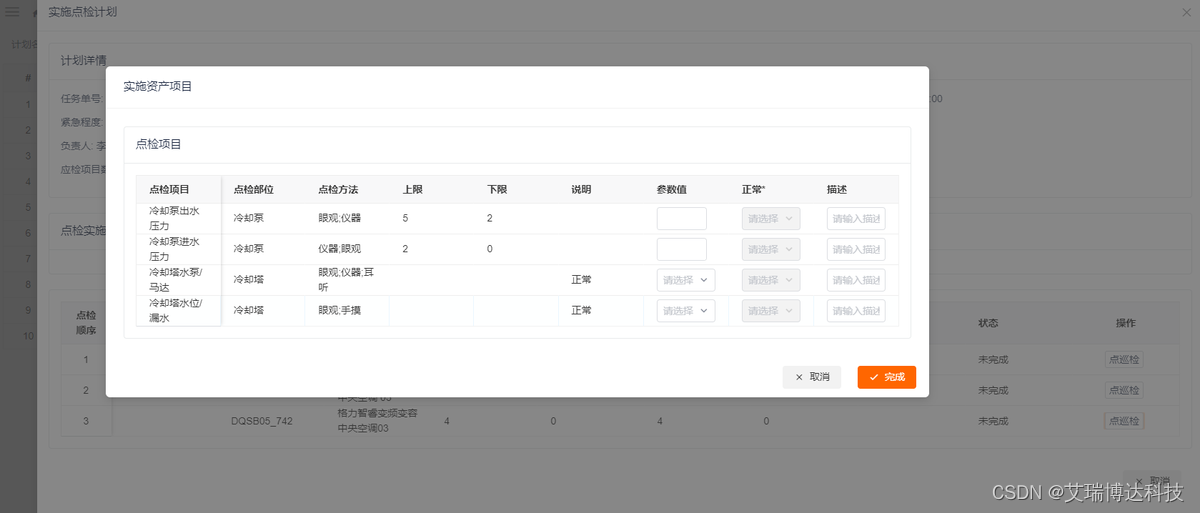This screenshot has height=513, width=1200.
Task: Click the 状态 column header in background table
Action: tap(988, 324)
